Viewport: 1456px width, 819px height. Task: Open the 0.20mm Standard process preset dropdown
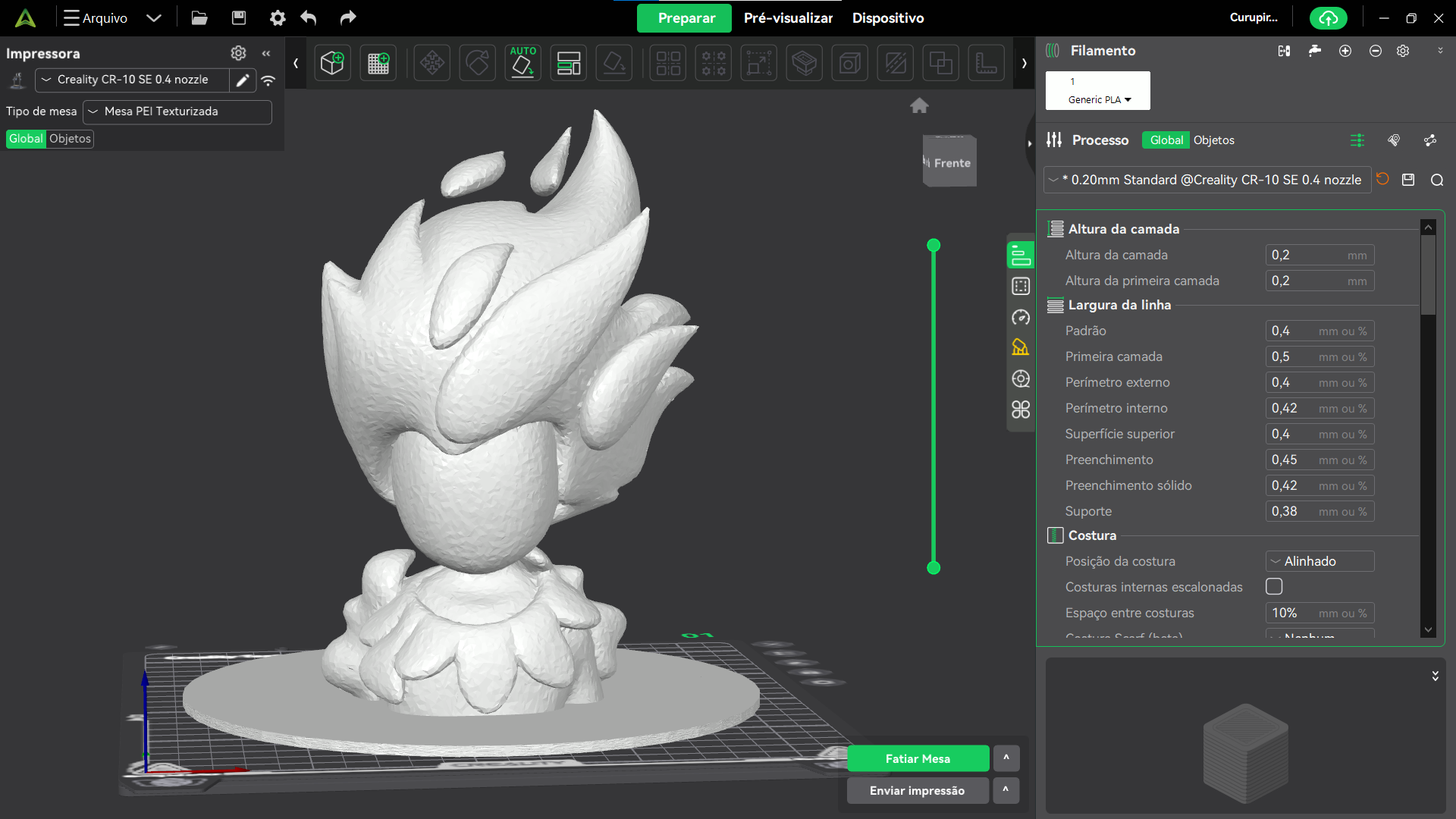(x=1207, y=180)
